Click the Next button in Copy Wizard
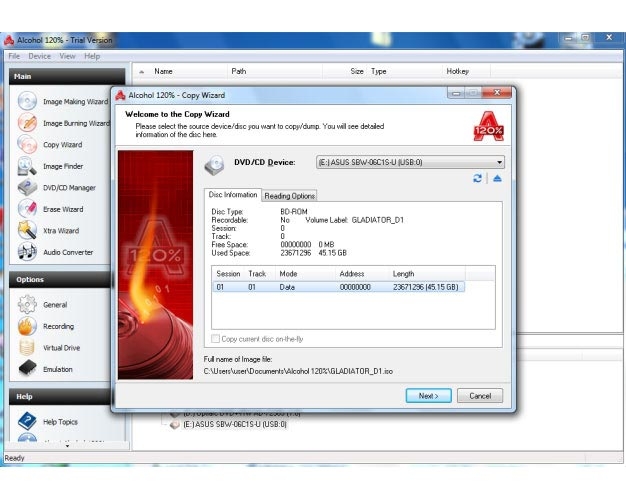This screenshot has height=500, width=626. coord(428,396)
